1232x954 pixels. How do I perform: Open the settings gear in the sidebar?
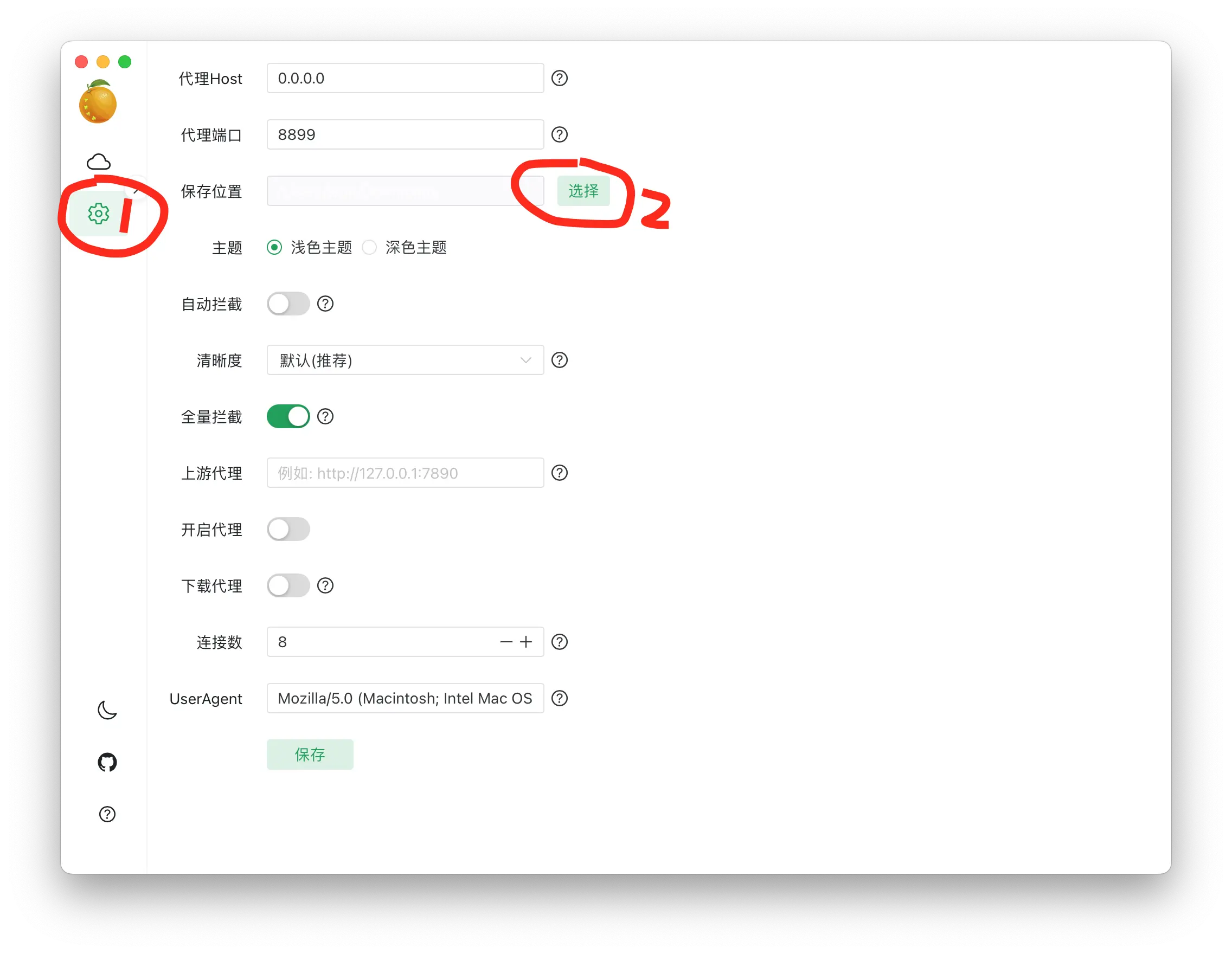pos(98,214)
